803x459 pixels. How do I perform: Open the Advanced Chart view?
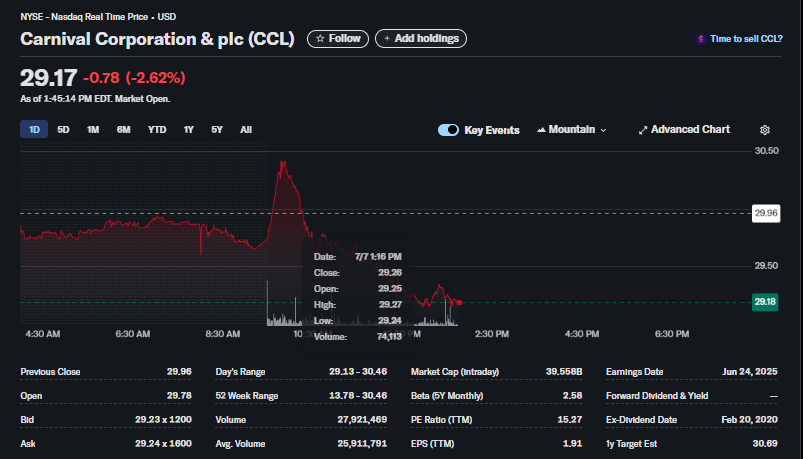[x=684, y=130]
